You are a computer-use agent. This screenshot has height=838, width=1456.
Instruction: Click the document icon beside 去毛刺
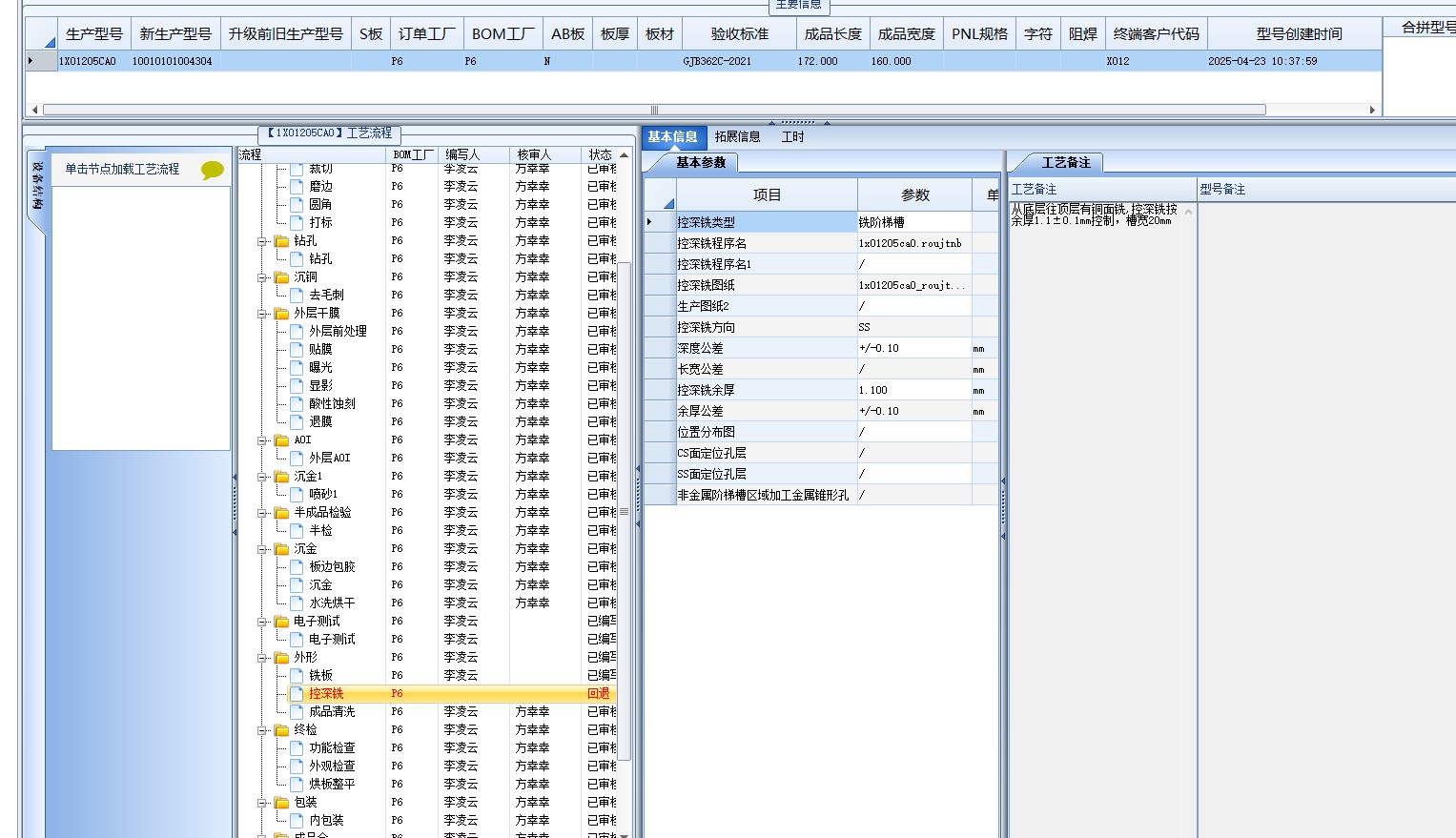(297, 296)
